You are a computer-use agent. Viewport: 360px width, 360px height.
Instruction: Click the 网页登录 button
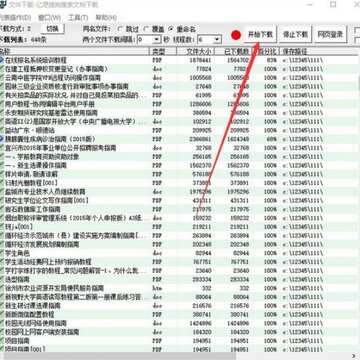pyautogui.click(x=330, y=34)
